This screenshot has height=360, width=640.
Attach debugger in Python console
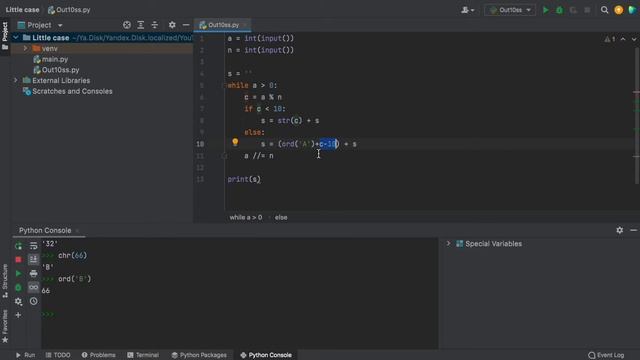point(18,287)
